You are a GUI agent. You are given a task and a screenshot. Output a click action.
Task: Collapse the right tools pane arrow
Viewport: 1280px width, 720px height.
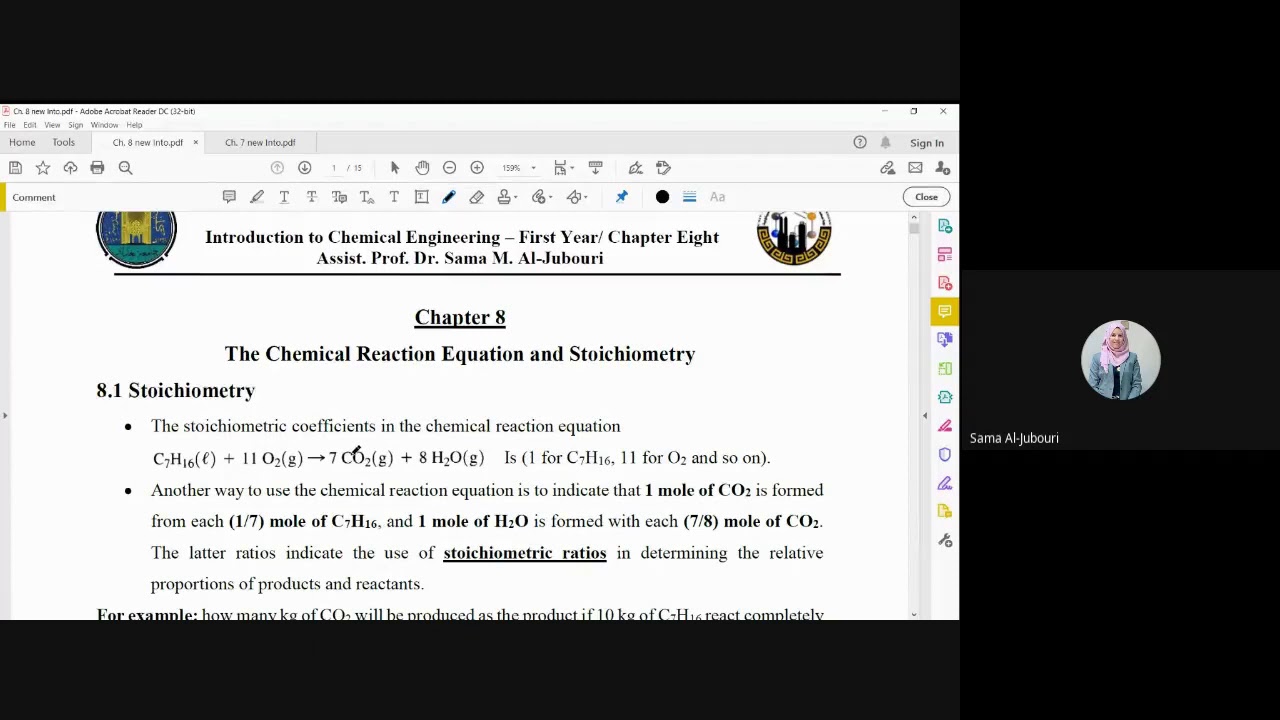click(925, 415)
